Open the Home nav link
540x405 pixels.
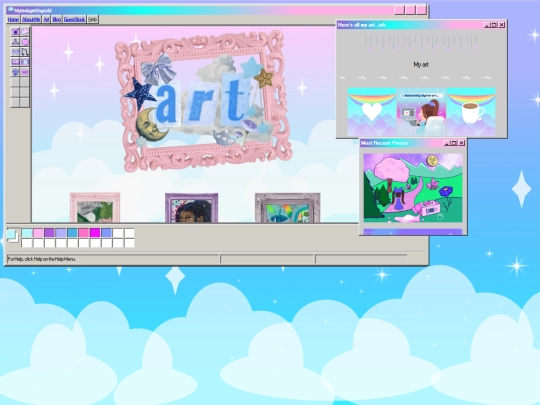[x=13, y=19]
